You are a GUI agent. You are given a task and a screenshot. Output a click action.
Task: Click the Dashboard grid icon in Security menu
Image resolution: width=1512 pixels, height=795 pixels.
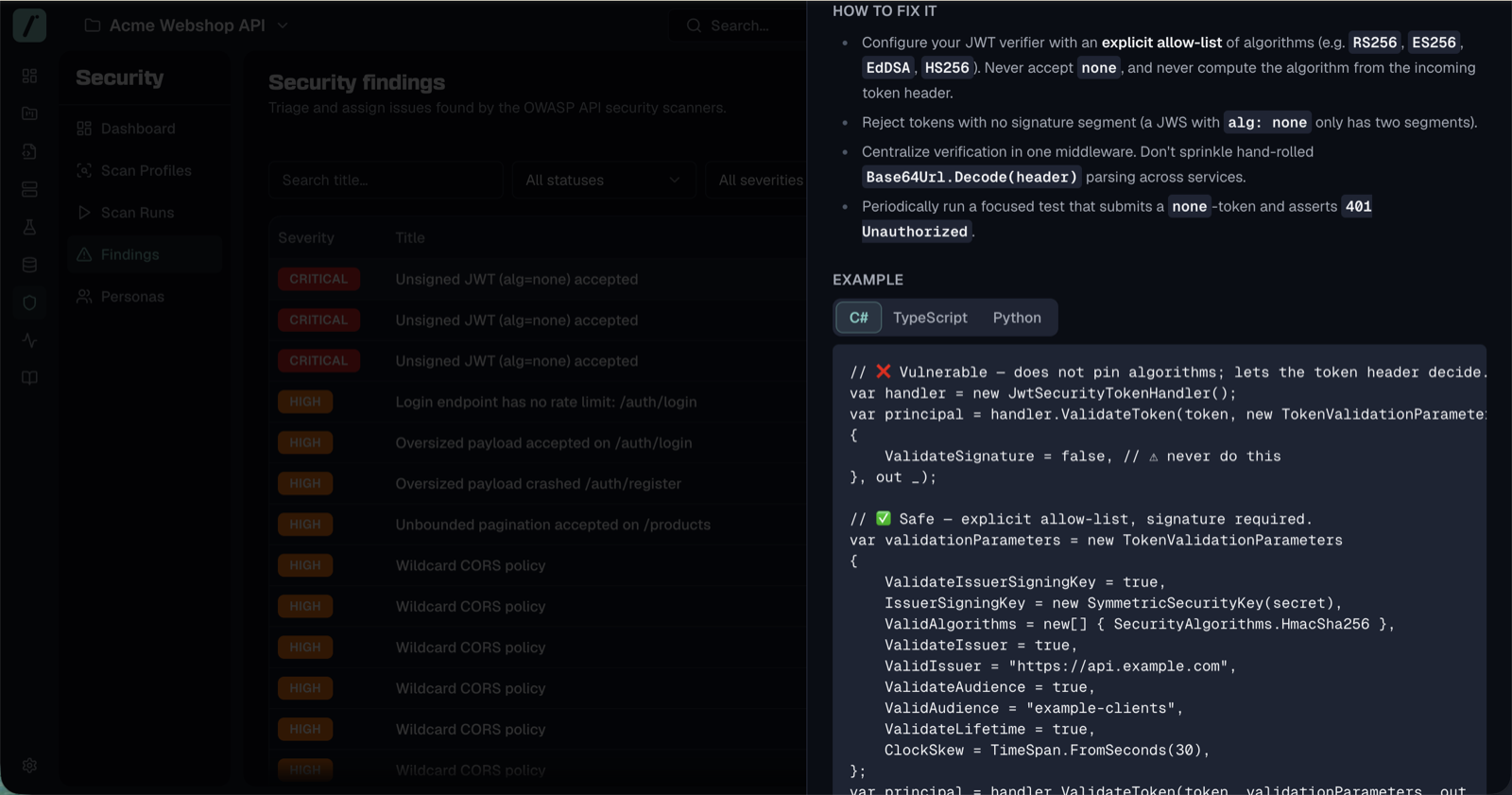click(84, 129)
